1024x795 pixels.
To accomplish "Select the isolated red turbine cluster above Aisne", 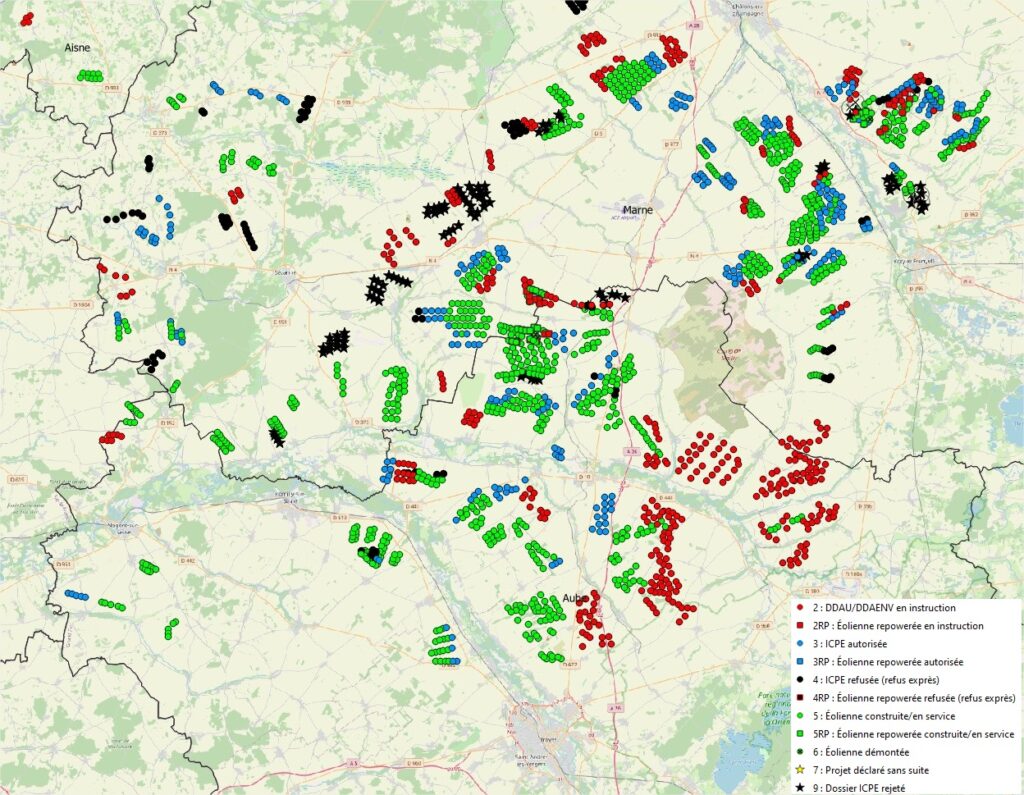I will point(26,18).
